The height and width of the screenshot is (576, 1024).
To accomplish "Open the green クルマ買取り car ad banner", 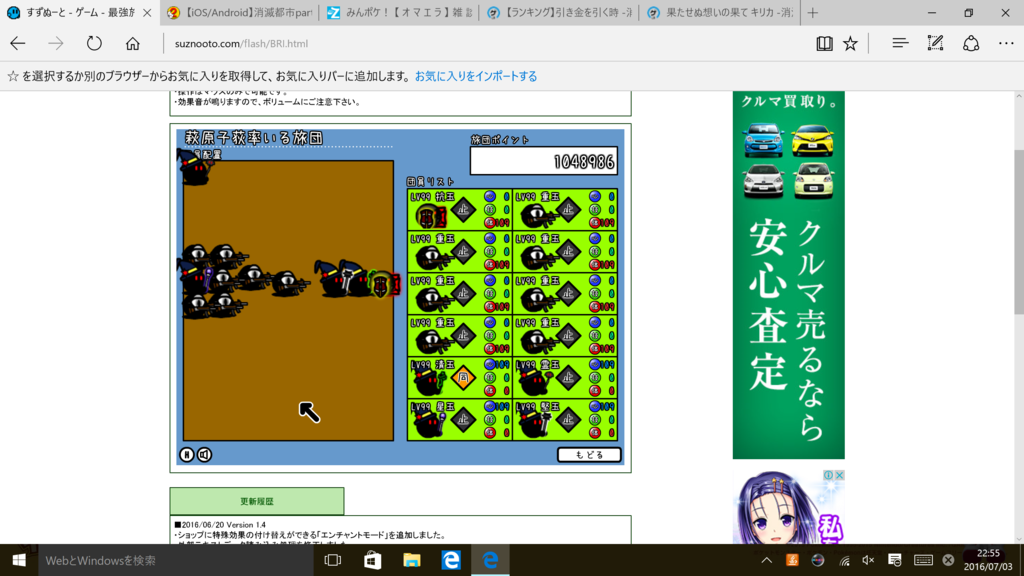I will (x=788, y=275).
